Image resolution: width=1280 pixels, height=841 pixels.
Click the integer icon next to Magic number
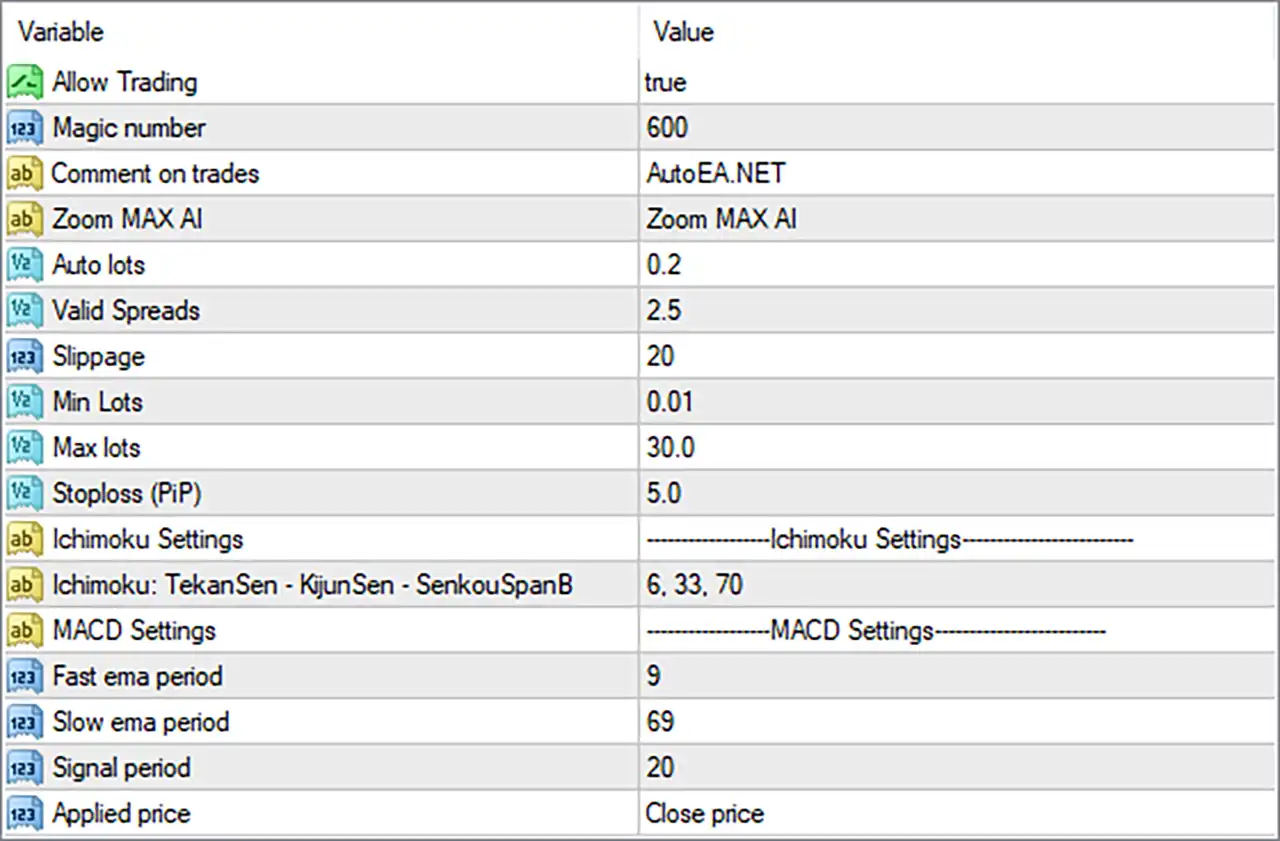click(x=24, y=128)
